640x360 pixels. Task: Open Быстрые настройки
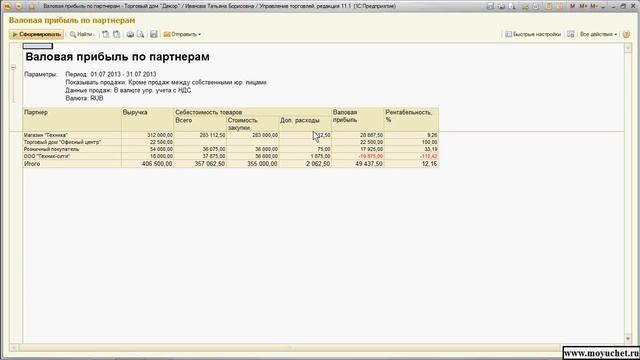(533, 34)
